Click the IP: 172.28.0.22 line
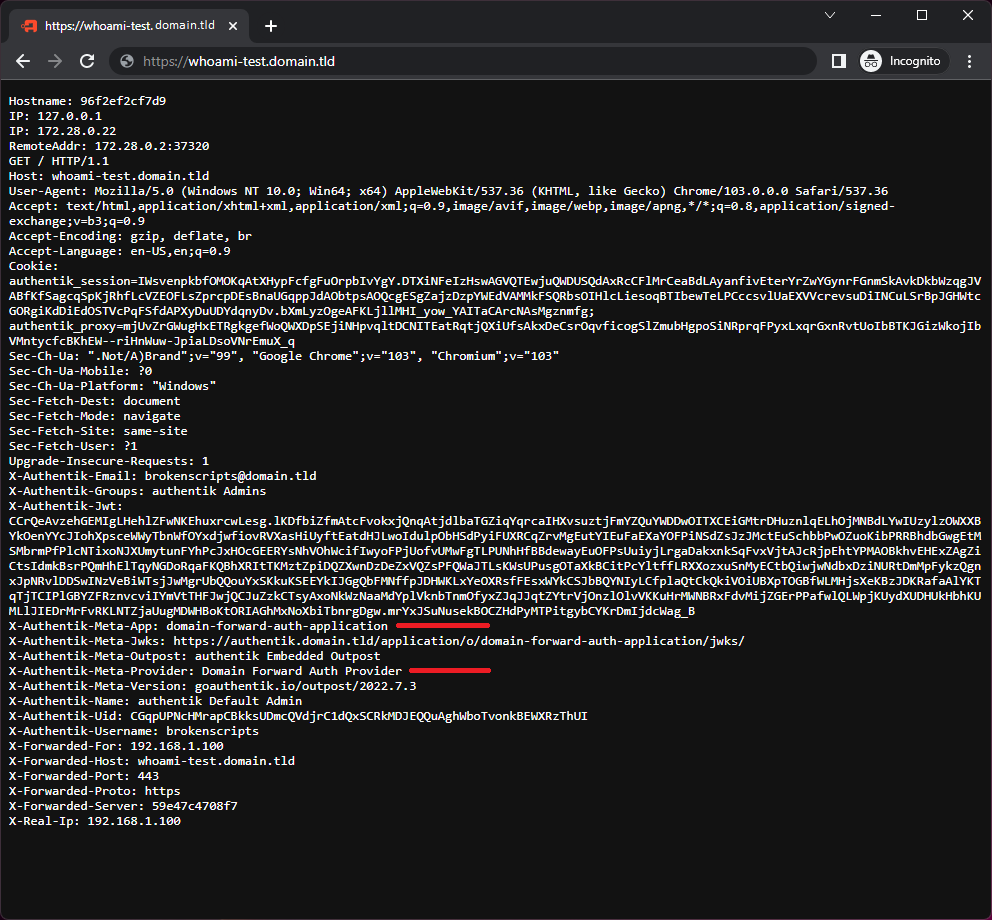 click(x=63, y=132)
